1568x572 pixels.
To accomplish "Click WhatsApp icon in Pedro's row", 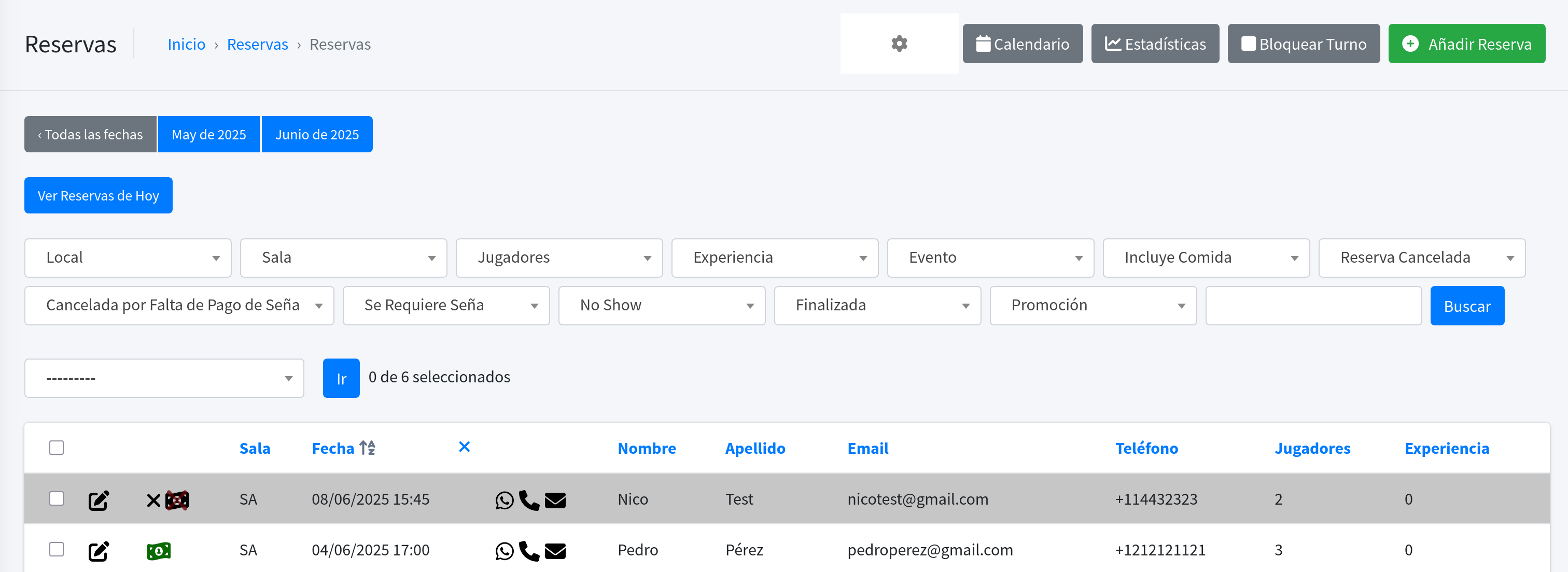I will point(504,551).
